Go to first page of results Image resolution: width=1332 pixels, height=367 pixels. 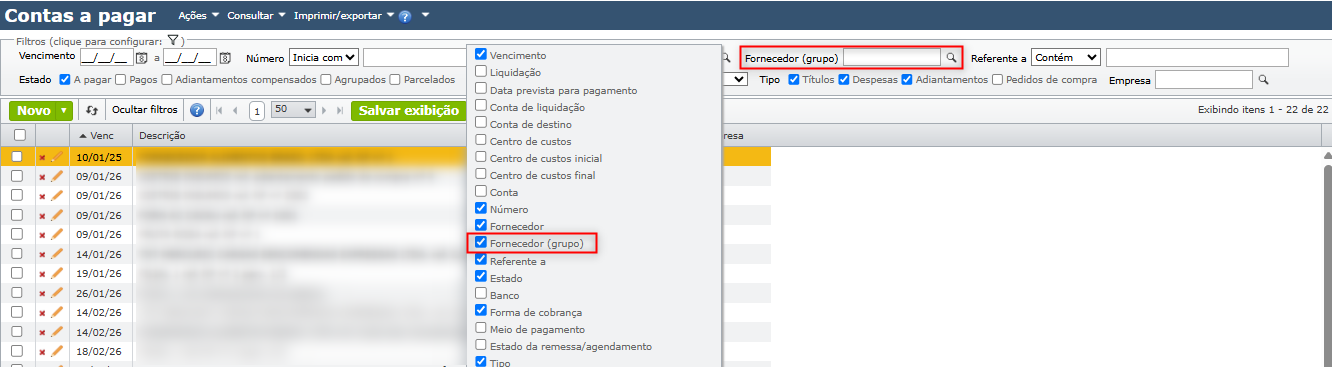click(219, 110)
